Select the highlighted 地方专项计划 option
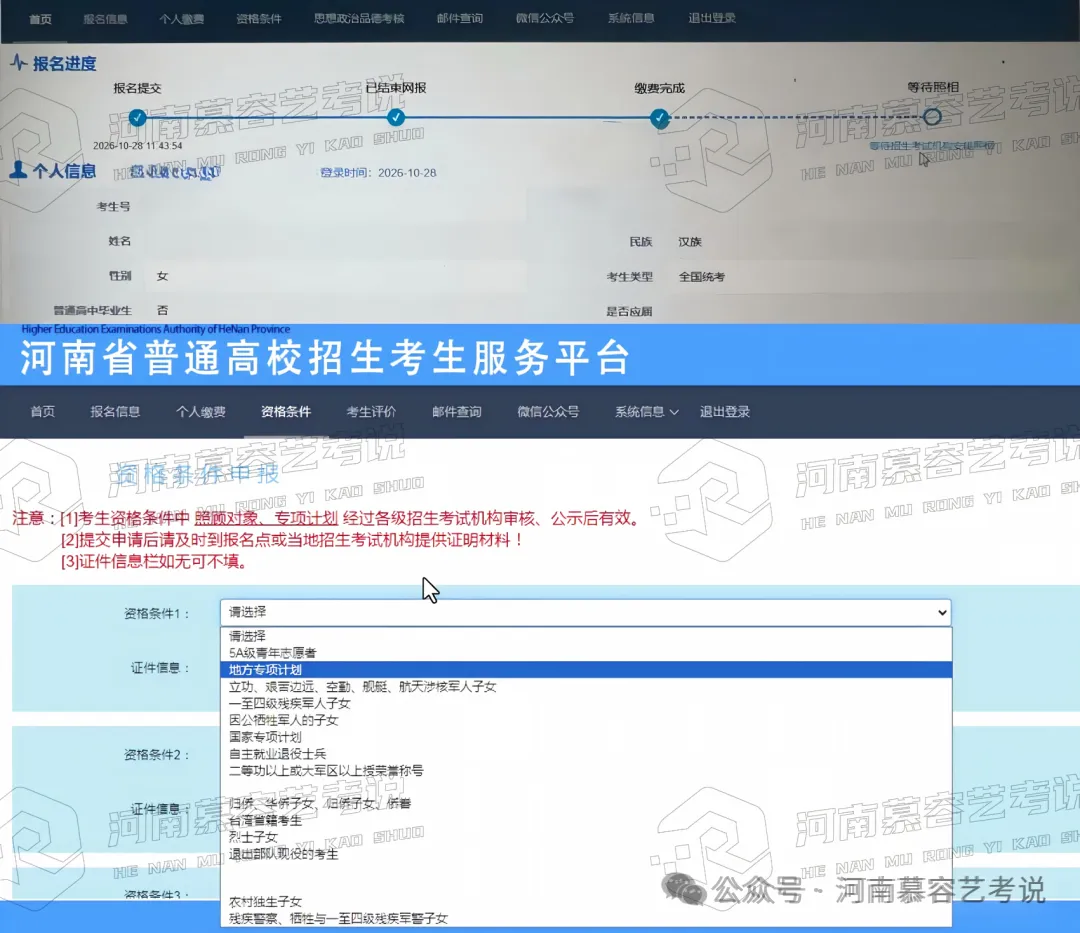The image size is (1080, 933). pos(586,670)
